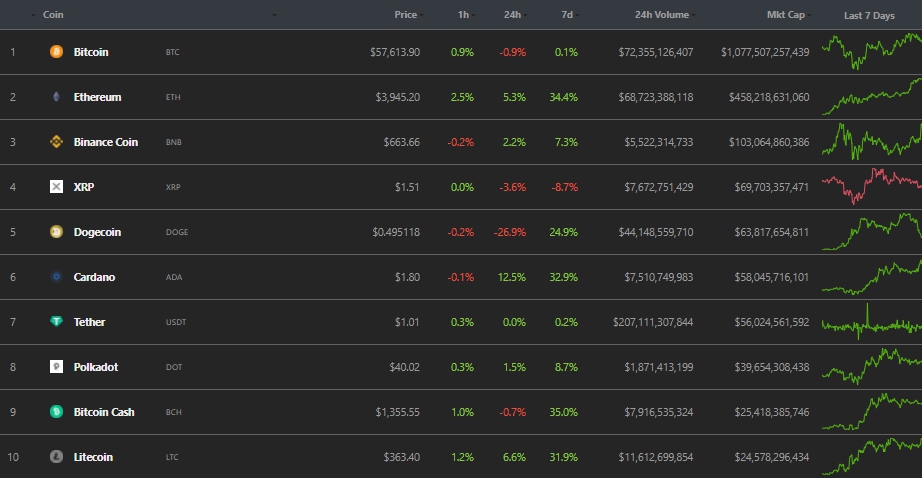Screen dimensions: 922x478
Task: Click the Coin column header
Action: coord(53,15)
